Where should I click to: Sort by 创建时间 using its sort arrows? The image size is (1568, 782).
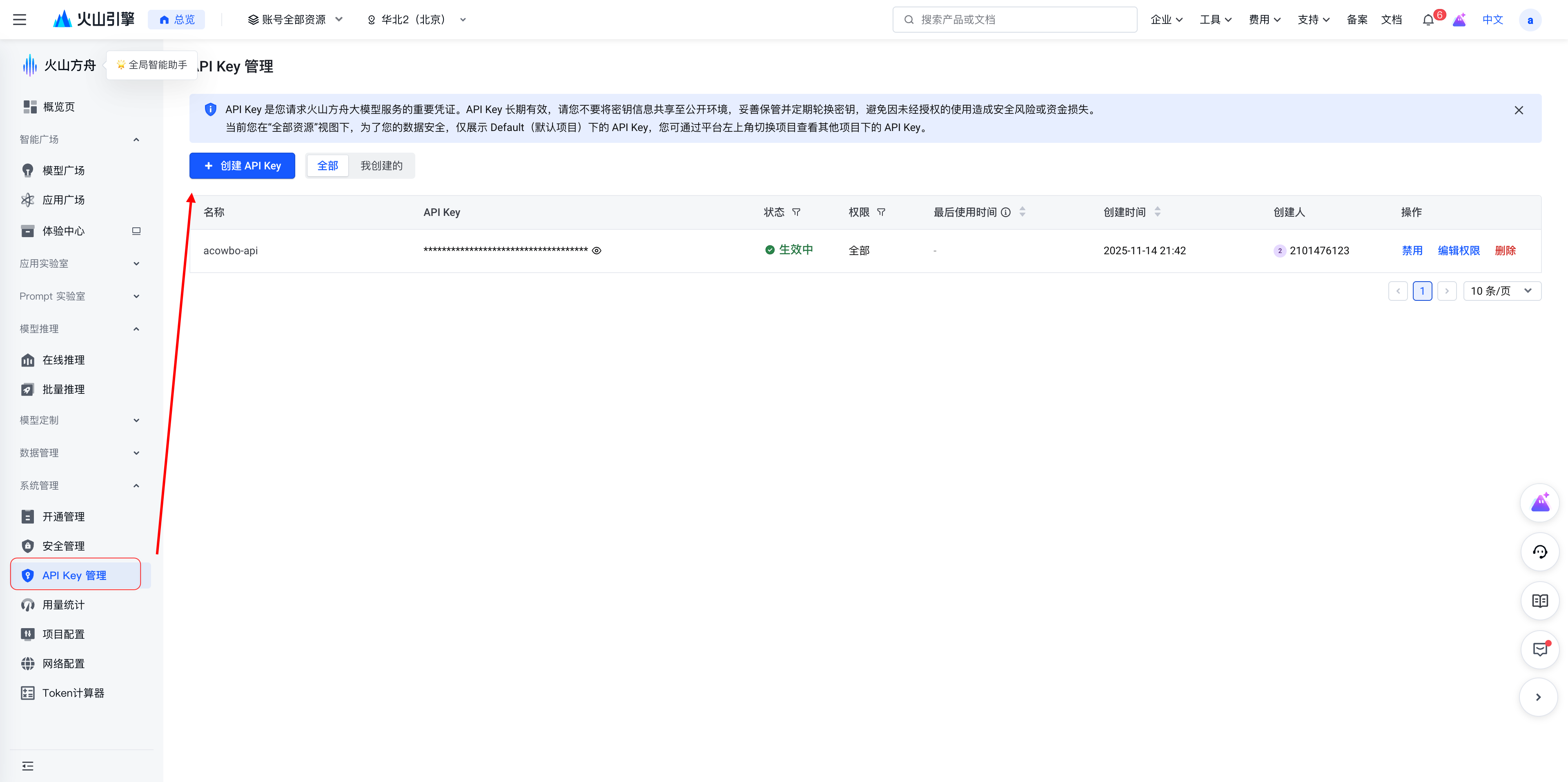[x=1157, y=212]
